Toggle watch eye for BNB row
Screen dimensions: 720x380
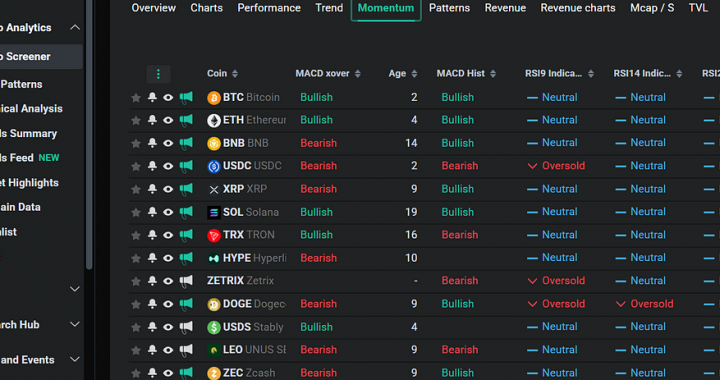coord(168,143)
